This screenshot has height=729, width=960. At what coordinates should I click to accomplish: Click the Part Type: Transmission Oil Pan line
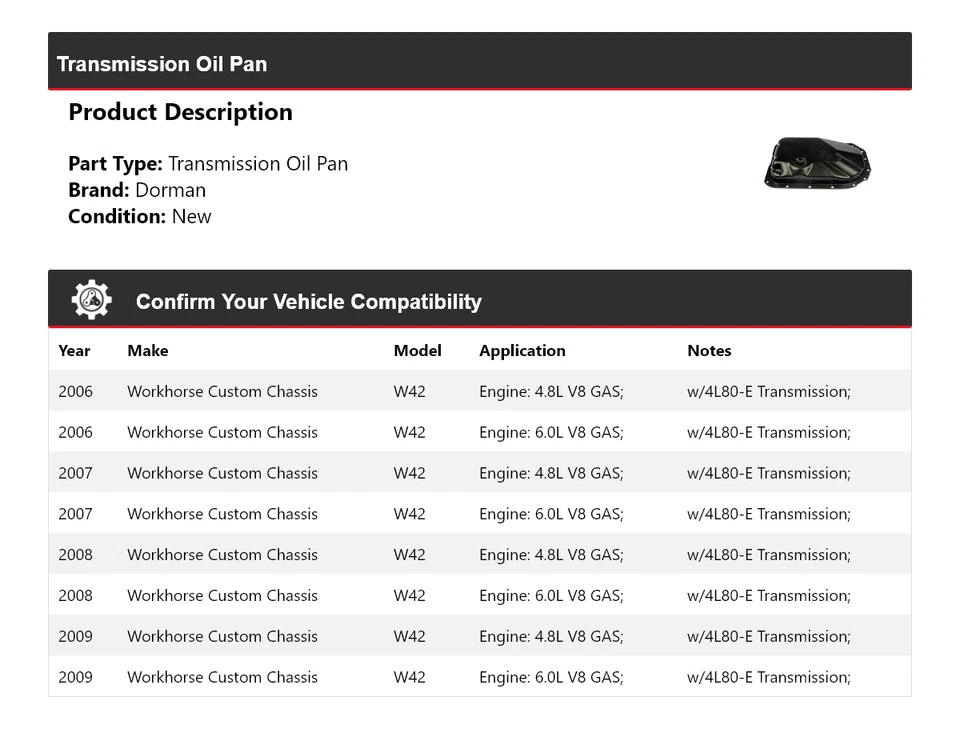point(208,164)
